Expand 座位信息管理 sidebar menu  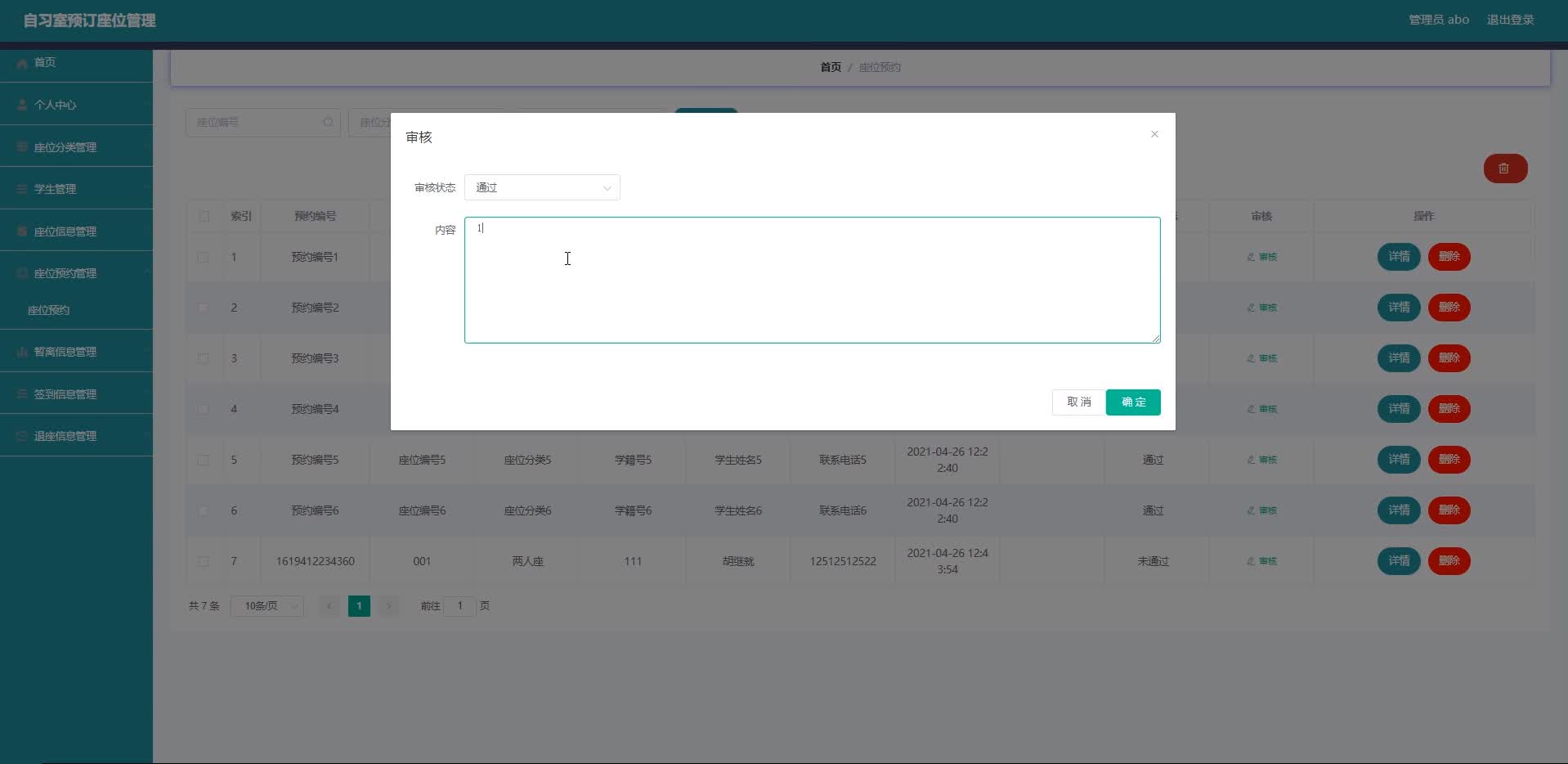tap(76, 231)
